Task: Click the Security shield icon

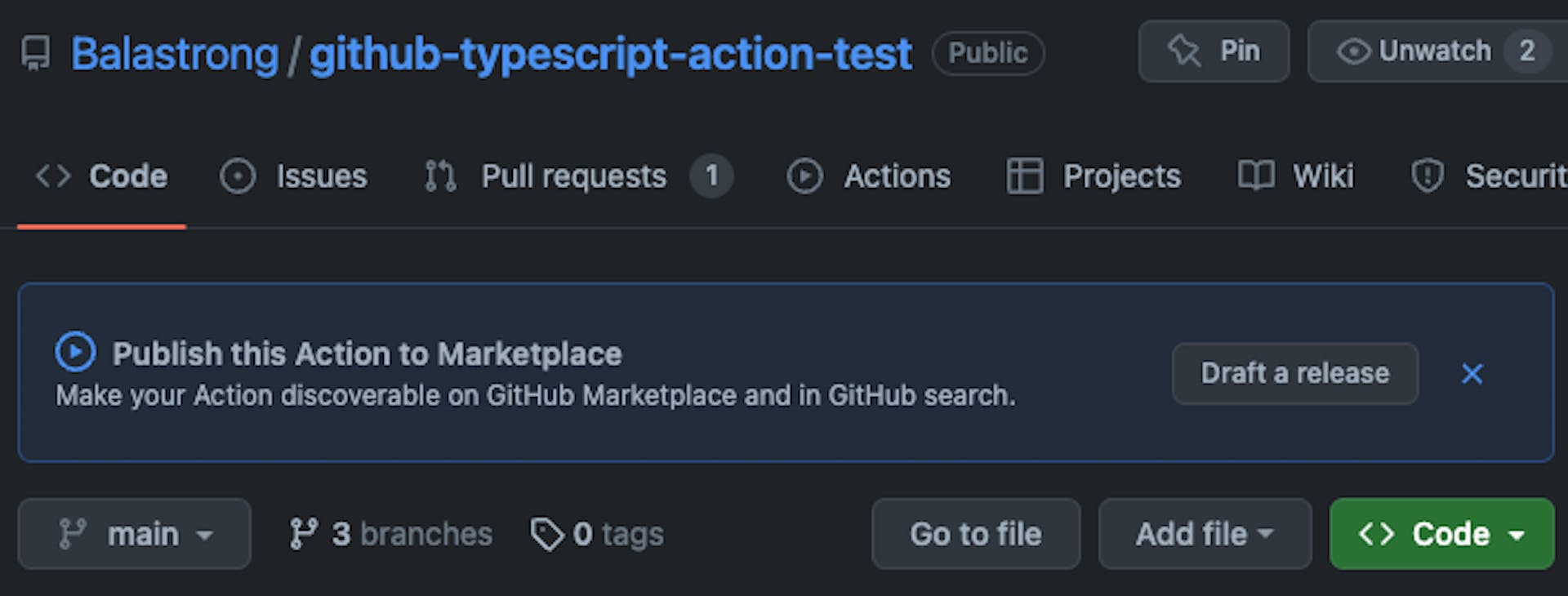Action: click(x=1427, y=176)
